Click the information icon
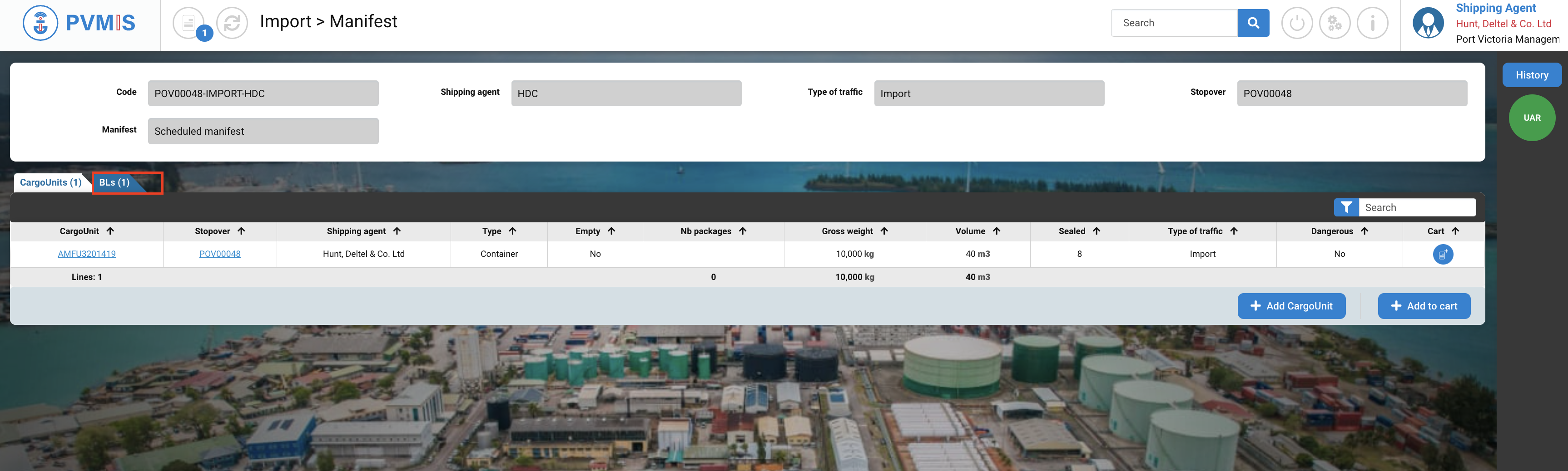 [x=1372, y=23]
